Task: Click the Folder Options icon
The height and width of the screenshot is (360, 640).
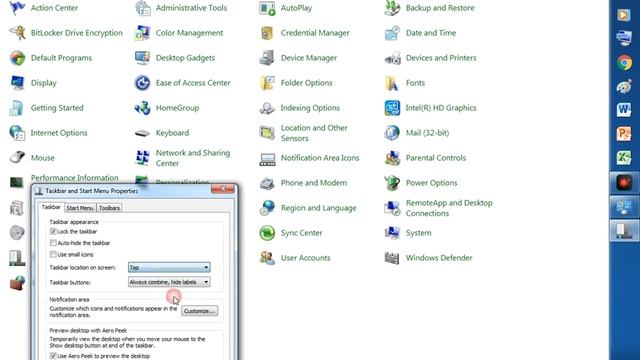Action: tap(267, 83)
